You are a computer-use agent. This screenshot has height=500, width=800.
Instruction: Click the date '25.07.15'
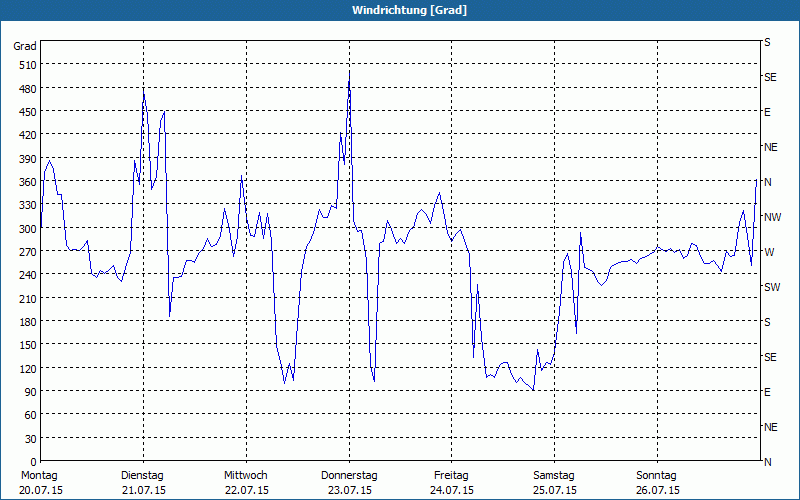556,490
